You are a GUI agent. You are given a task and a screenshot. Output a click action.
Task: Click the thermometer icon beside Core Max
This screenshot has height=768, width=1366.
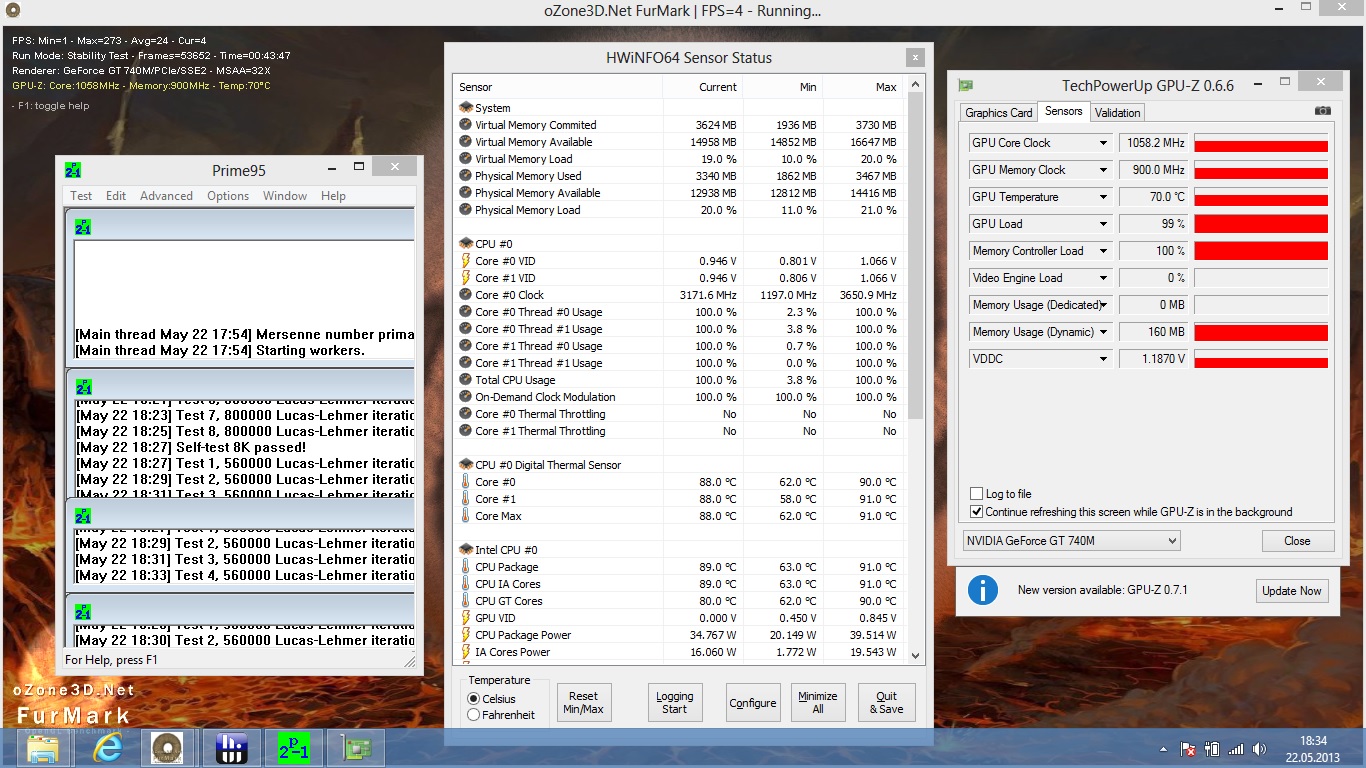(x=466, y=516)
